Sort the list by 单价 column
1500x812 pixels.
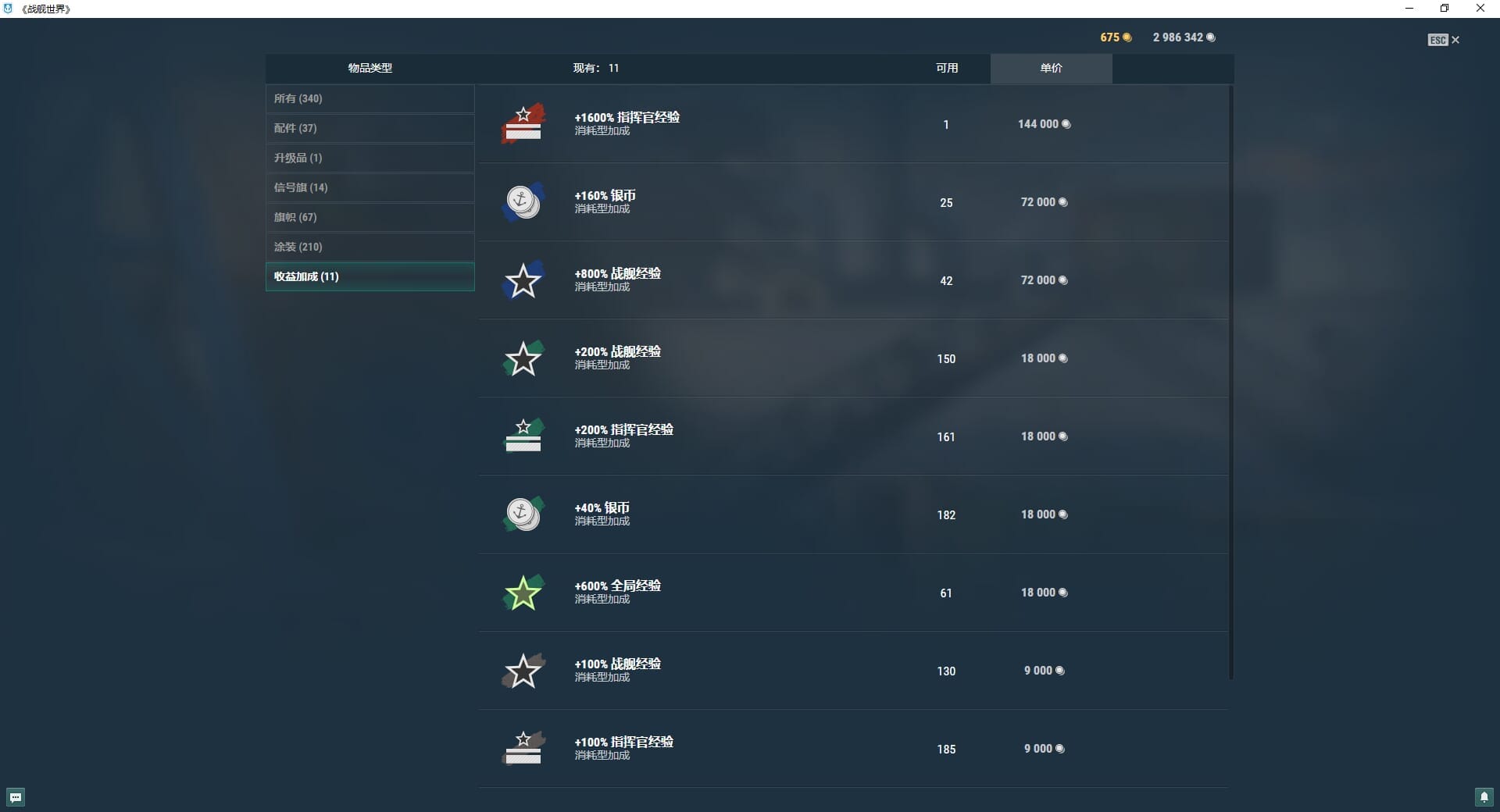[x=1051, y=68]
